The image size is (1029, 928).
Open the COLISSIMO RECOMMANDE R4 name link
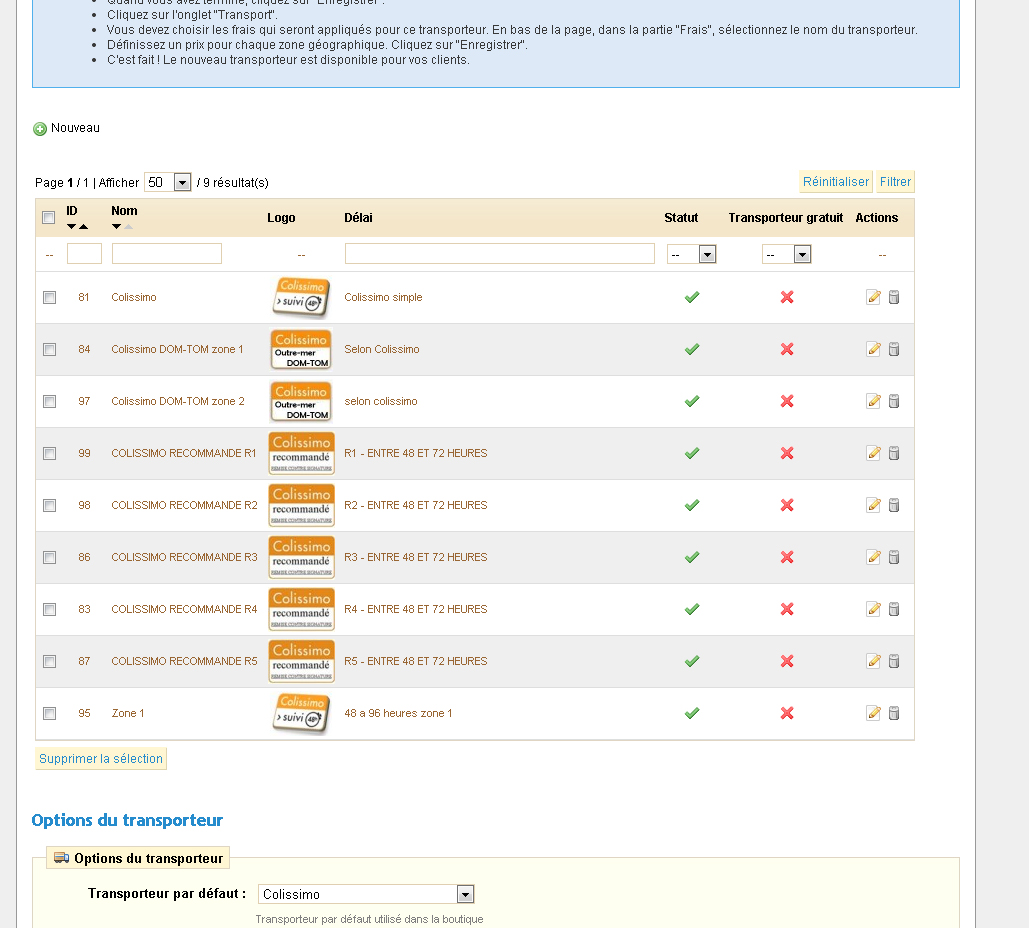pos(184,609)
